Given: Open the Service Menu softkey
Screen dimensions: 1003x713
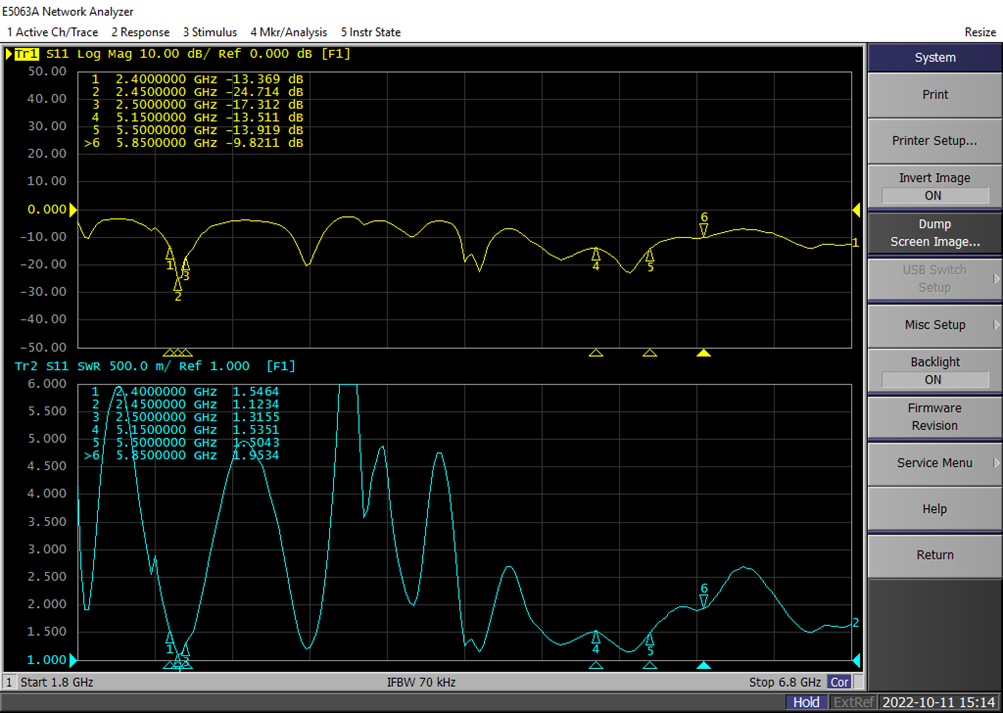Looking at the screenshot, I should point(935,463).
